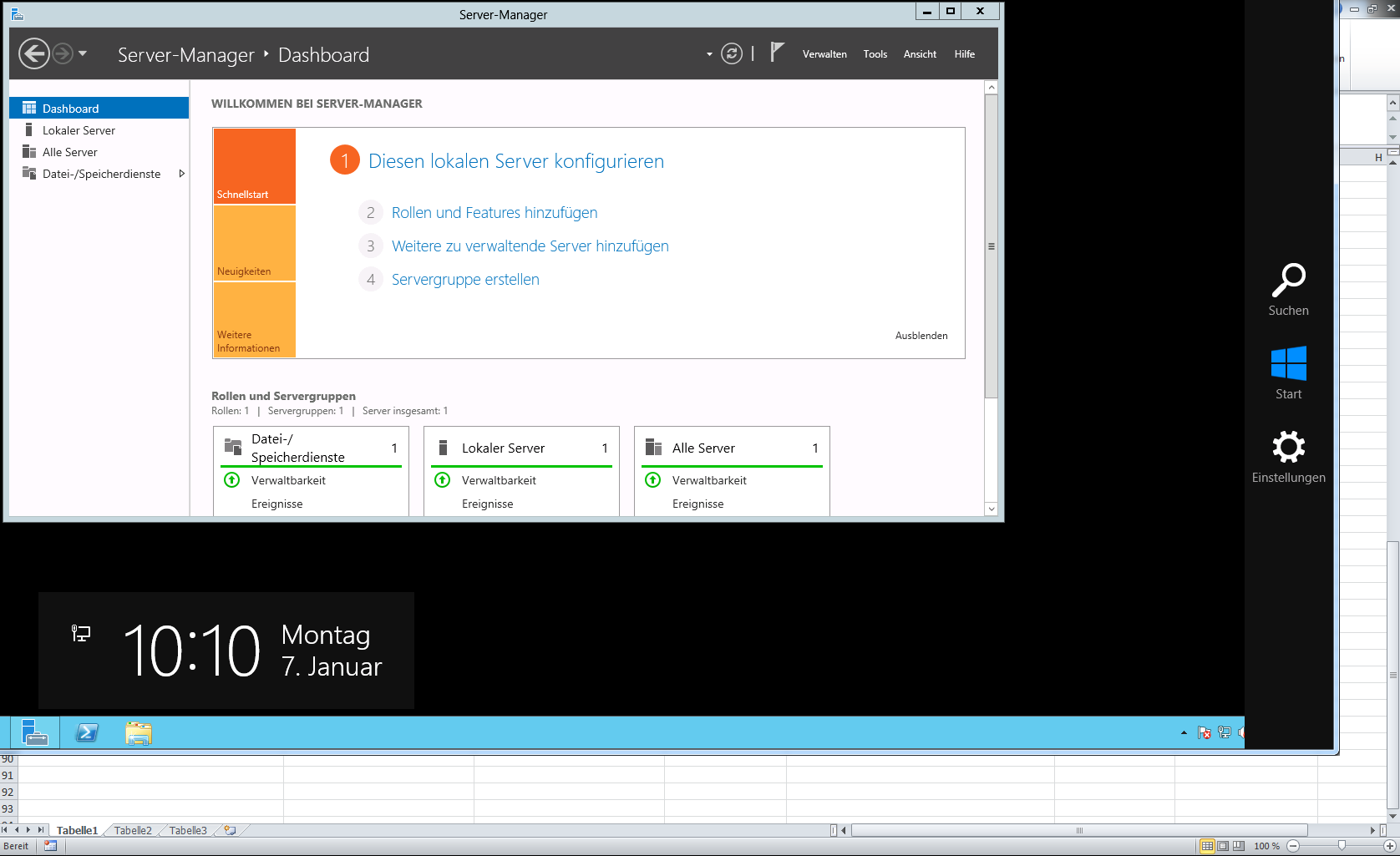Image resolution: width=1400 pixels, height=856 pixels.
Task: Select Lokaler Server in the sidebar
Action: (99, 130)
